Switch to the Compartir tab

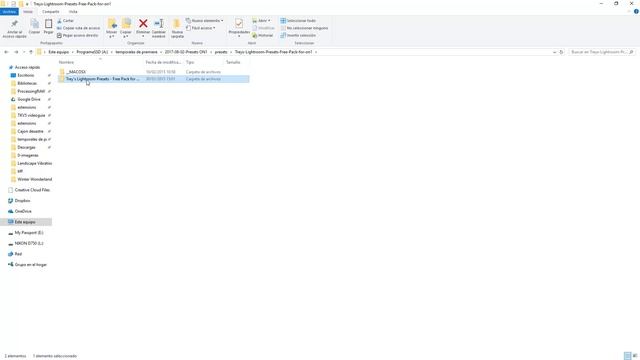coord(51,12)
